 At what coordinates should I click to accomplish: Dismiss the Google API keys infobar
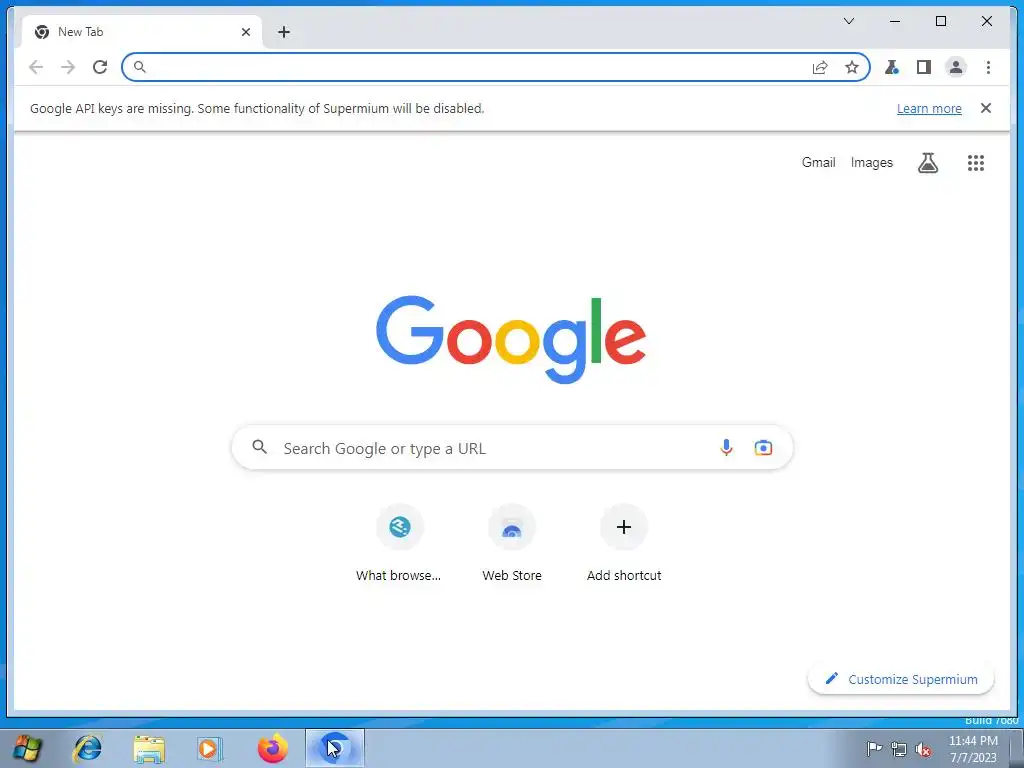click(985, 108)
